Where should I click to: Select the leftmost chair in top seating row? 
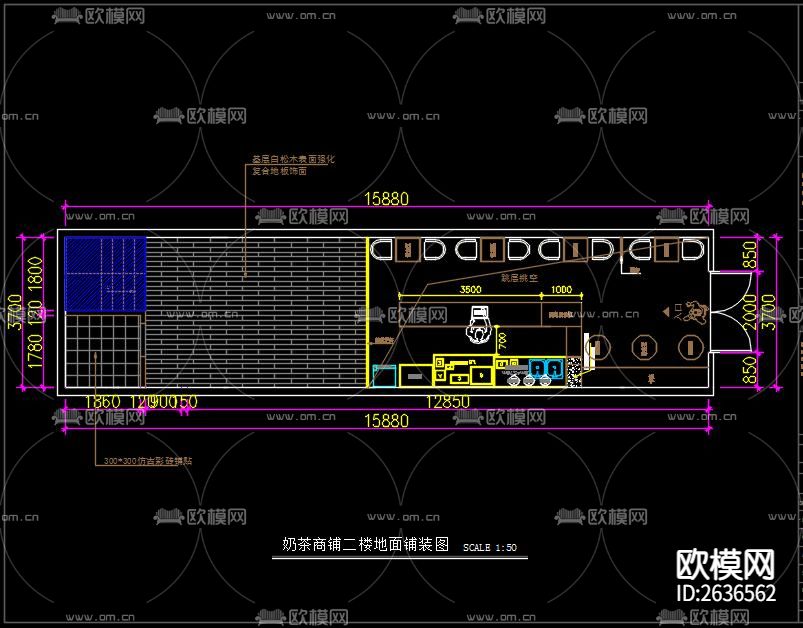coord(382,249)
